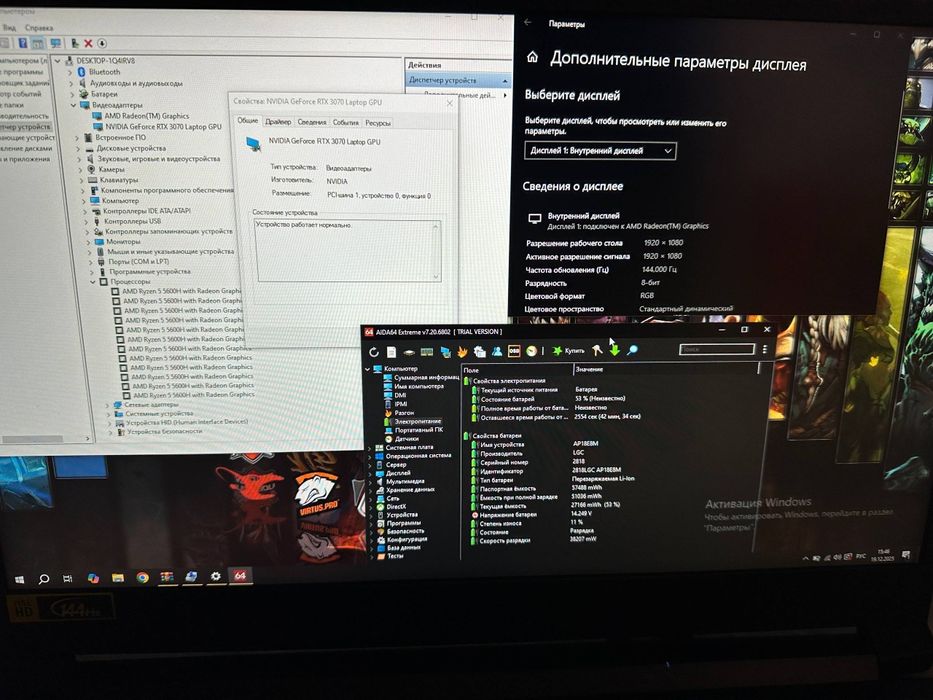Select the Общие tab

(x=248, y=120)
